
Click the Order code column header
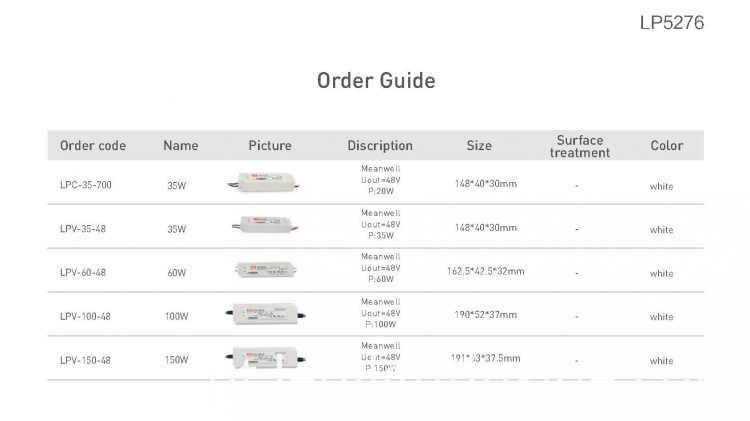[93, 145]
